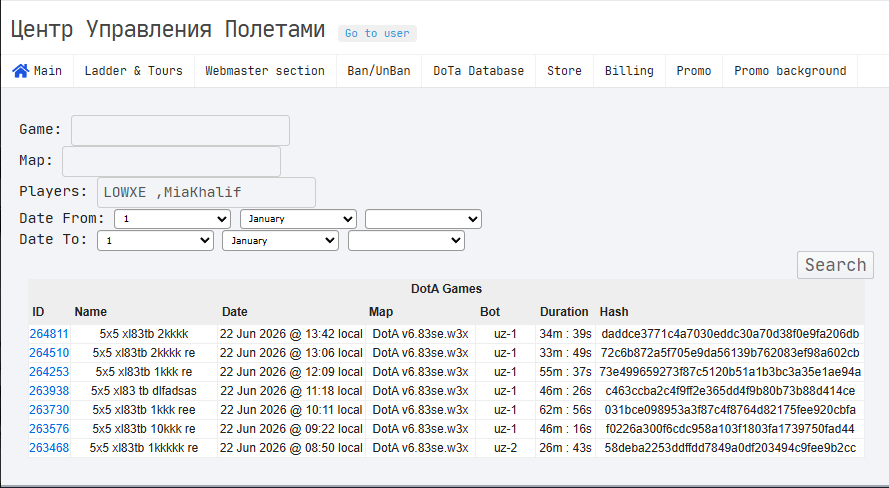Click the Players field containing LOWXE
This screenshot has width=889, height=488.
(x=206, y=193)
